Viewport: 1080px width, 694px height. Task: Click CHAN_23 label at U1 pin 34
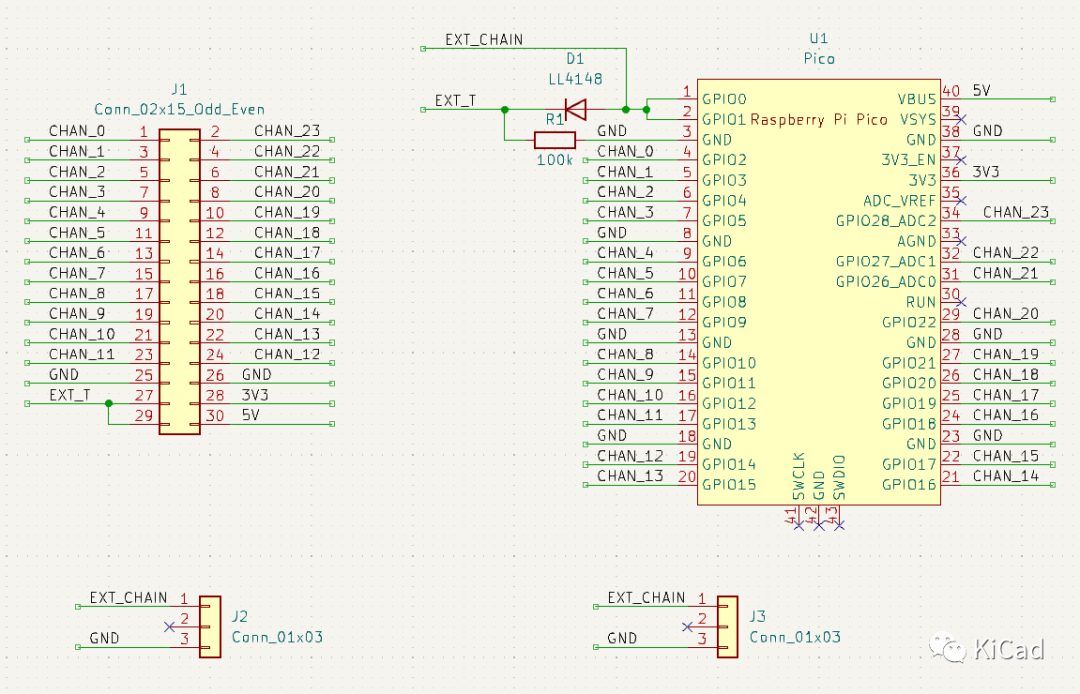[1016, 212]
